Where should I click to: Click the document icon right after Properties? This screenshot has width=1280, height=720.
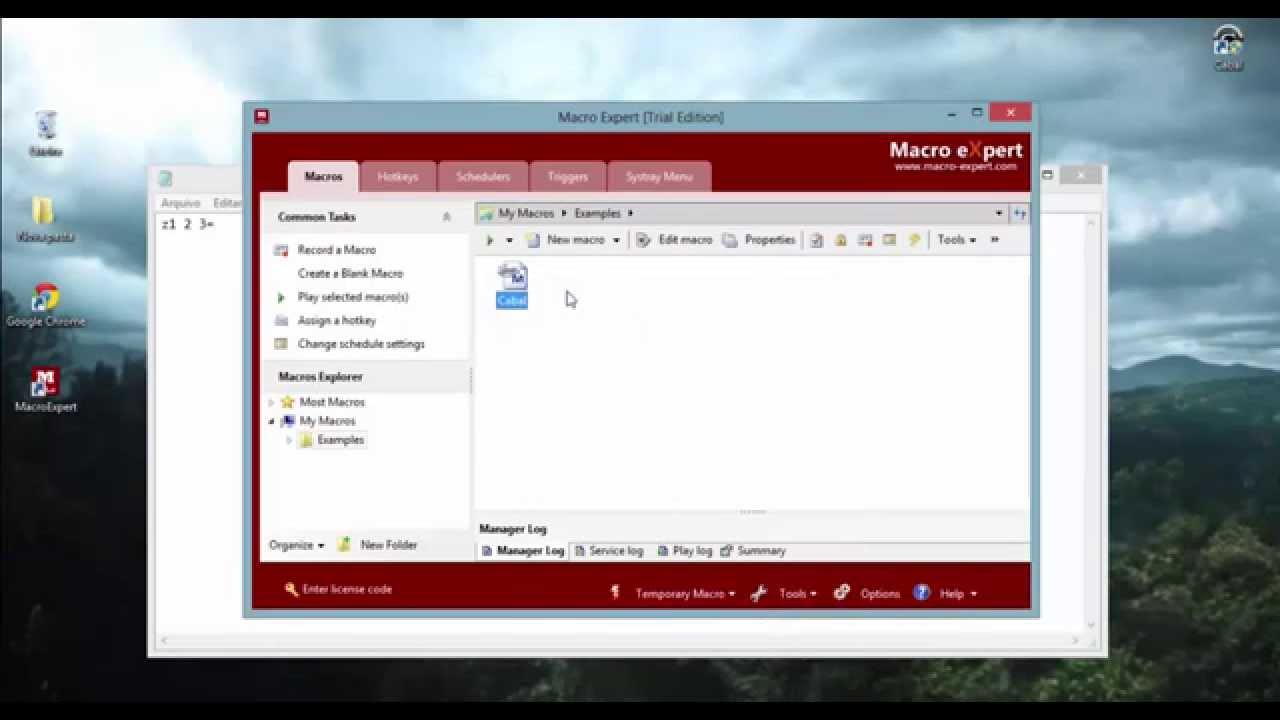[x=817, y=240]
